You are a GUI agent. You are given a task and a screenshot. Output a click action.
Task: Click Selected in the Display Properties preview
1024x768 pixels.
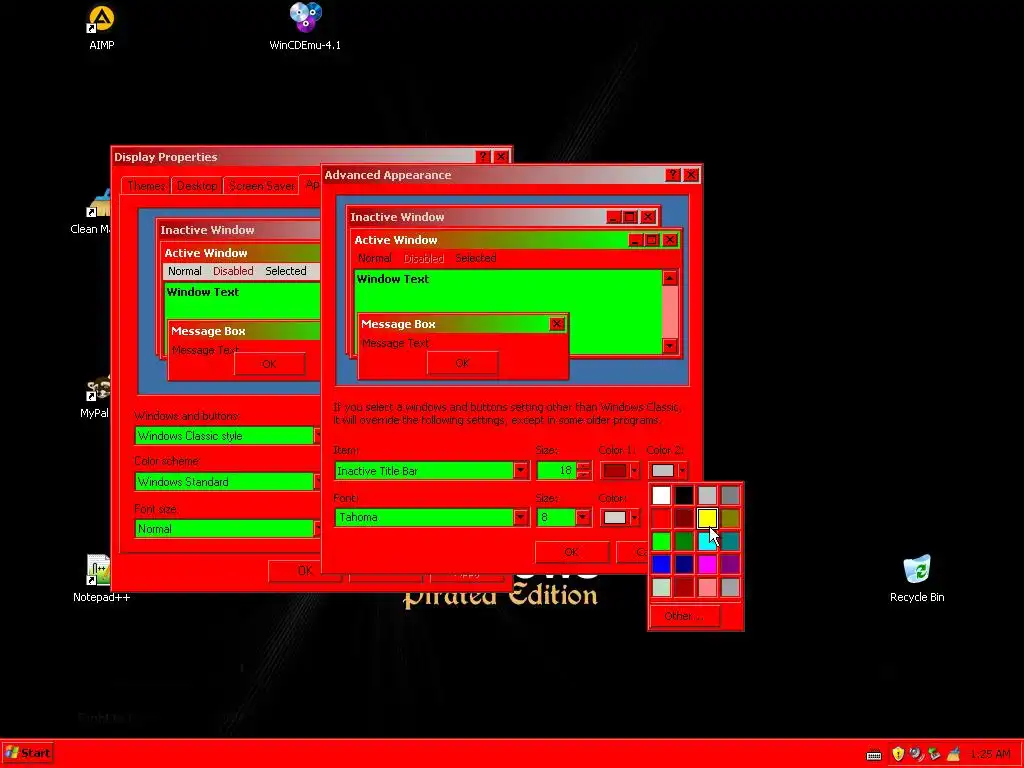coord(285,271)
